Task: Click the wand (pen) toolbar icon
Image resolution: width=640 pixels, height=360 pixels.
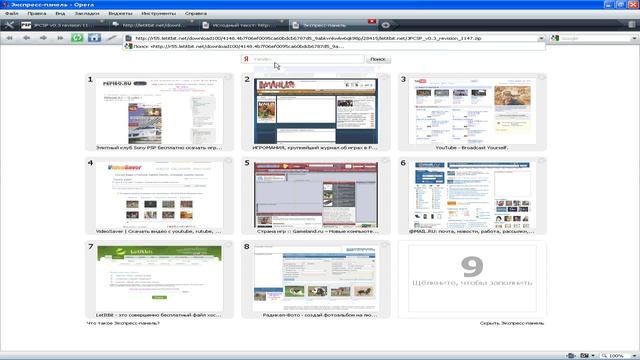Action: [111, 38]
